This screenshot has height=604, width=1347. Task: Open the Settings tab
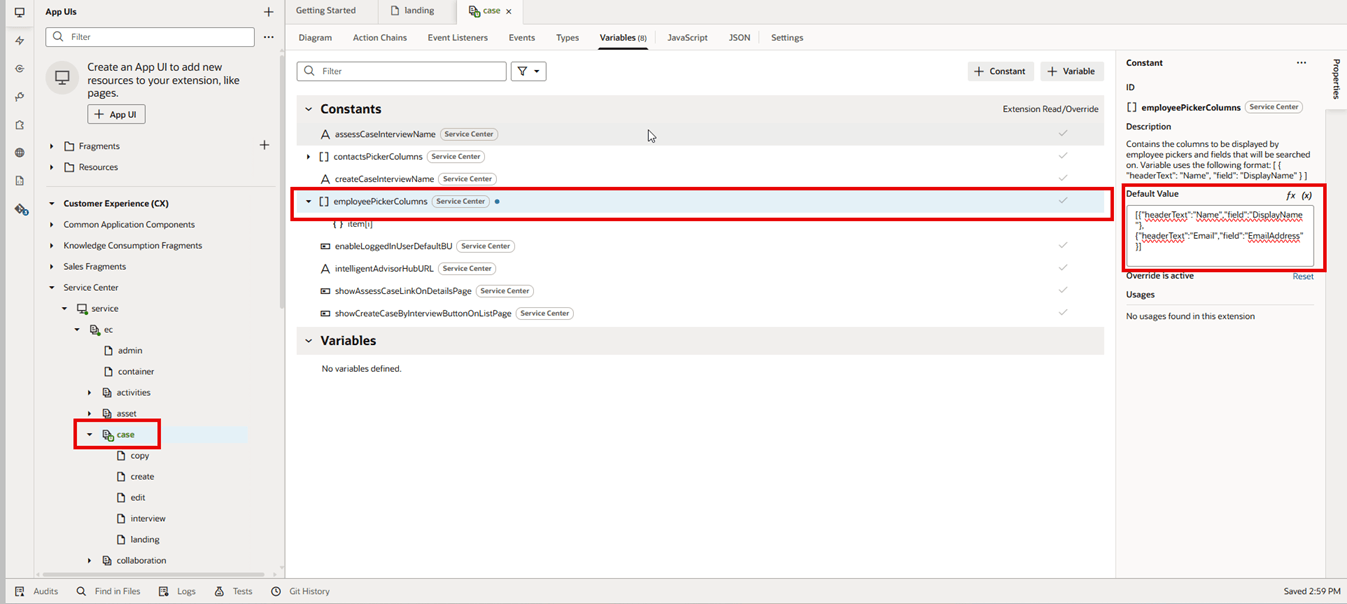pos(787,38)
